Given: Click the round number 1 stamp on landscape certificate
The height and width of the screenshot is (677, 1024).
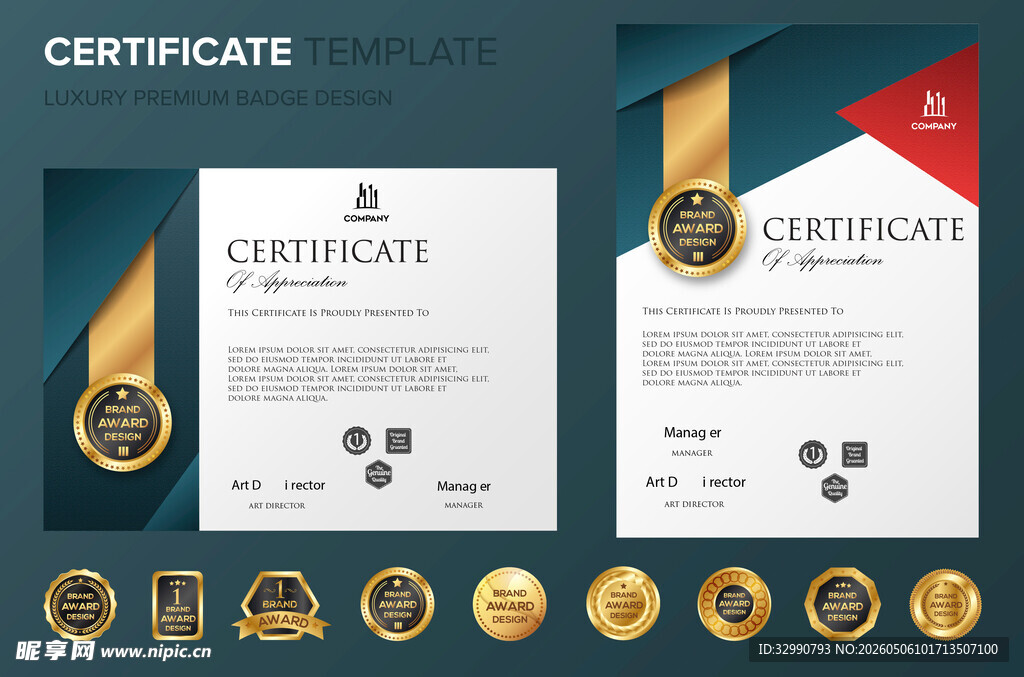Looking at the screenshot, I should coord(357,441).
